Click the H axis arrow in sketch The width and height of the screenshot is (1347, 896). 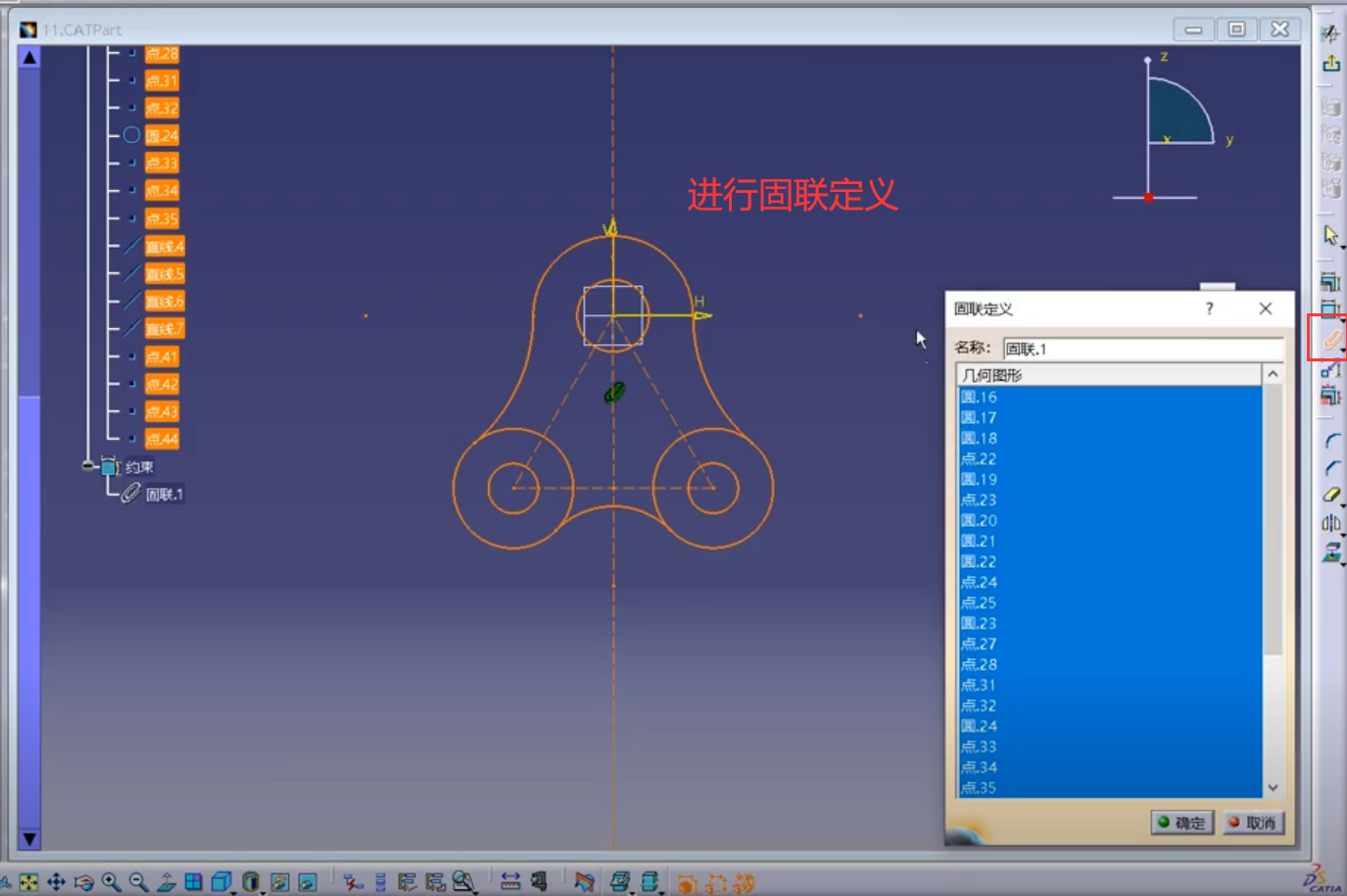coord(700,315)
